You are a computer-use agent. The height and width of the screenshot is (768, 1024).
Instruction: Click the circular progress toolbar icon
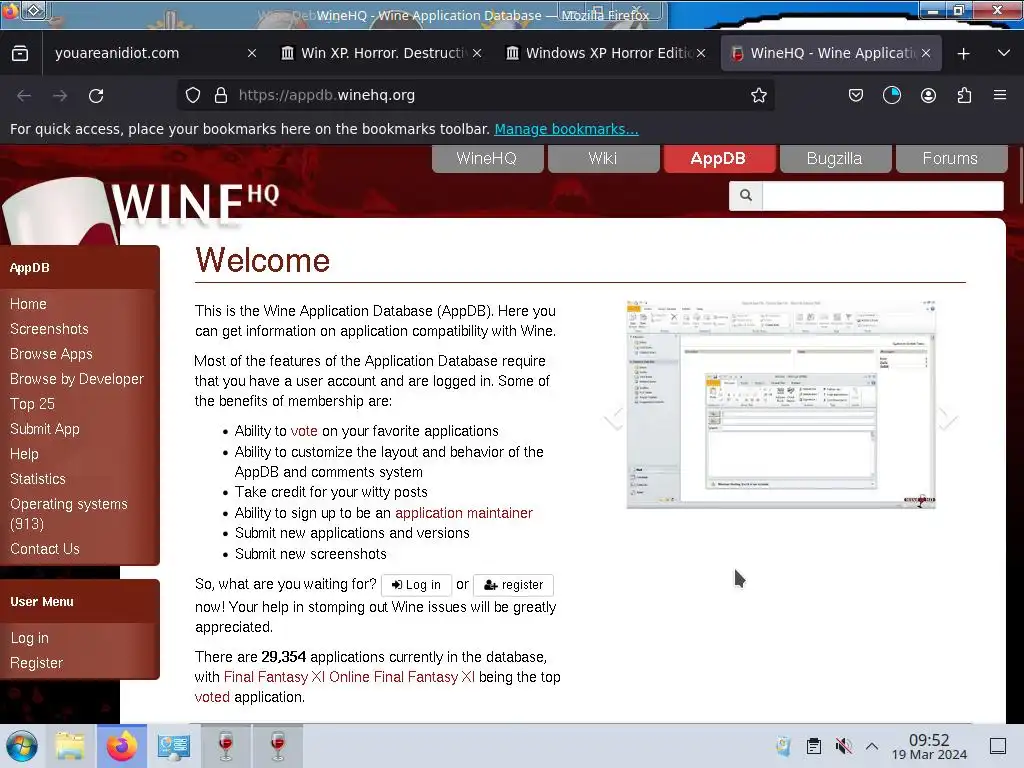(891, 95)
